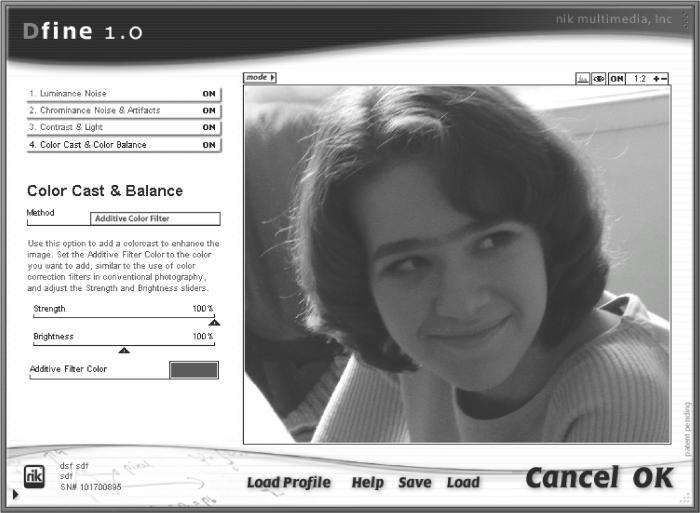The image size is (700, 513).
Task: Zoom in with the plus icon
Action: [x=656, y=79]
